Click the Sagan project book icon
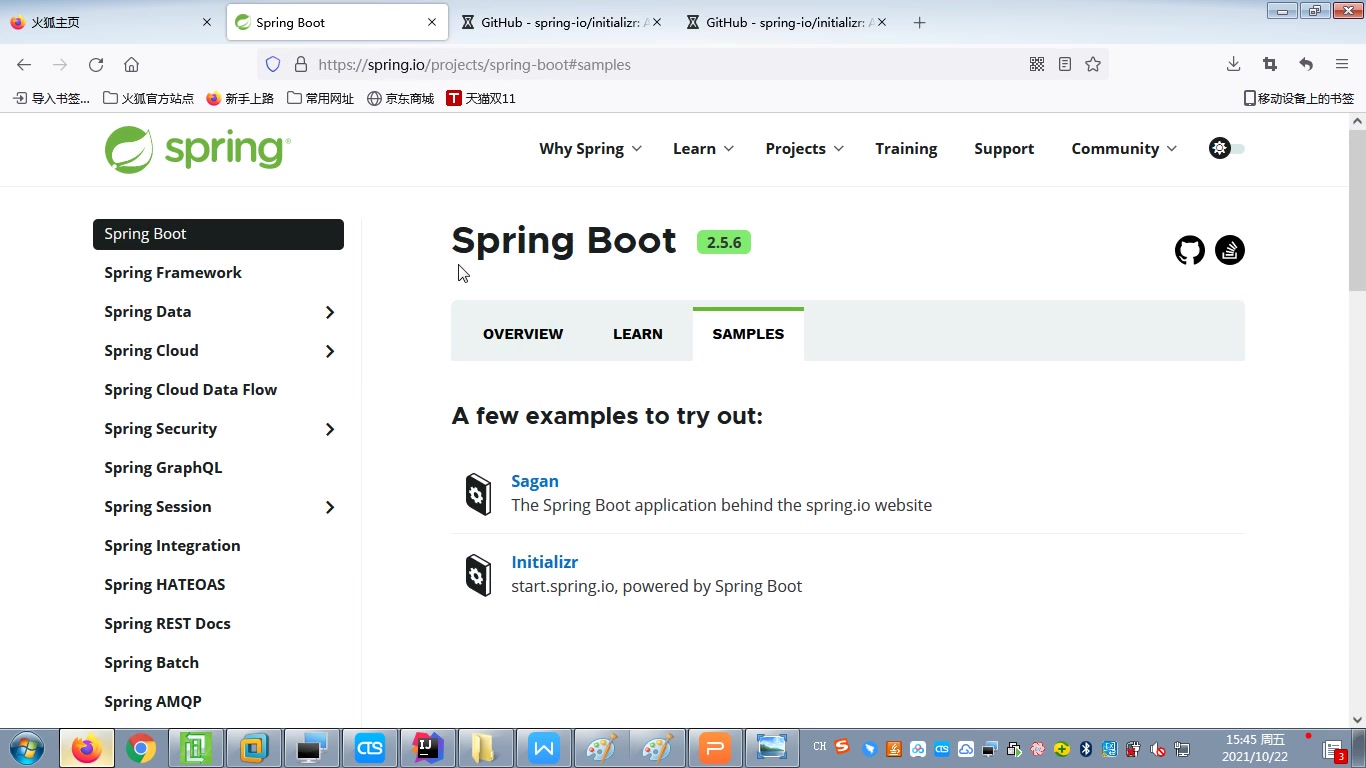This screenshot has width=1366, height=768. click(479, 494)
